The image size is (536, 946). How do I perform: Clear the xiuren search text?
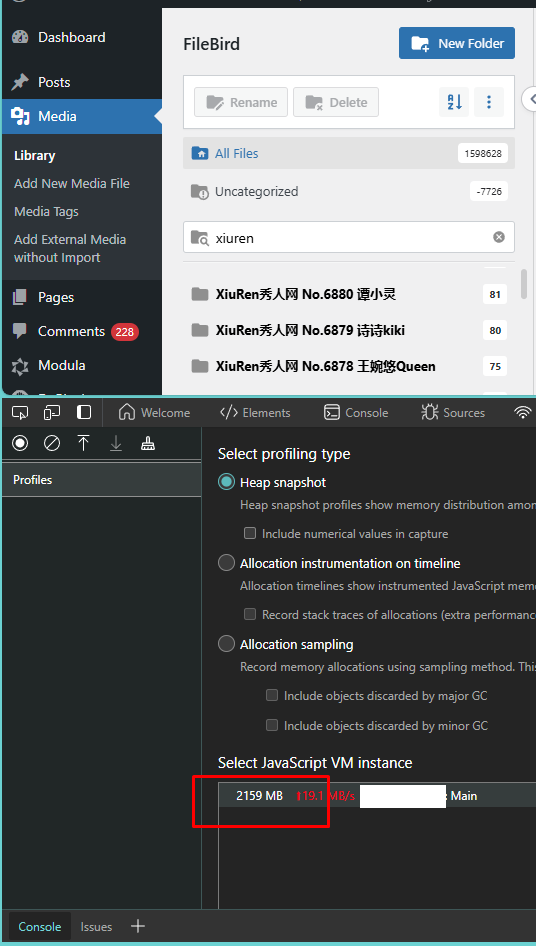coord(499,237)
